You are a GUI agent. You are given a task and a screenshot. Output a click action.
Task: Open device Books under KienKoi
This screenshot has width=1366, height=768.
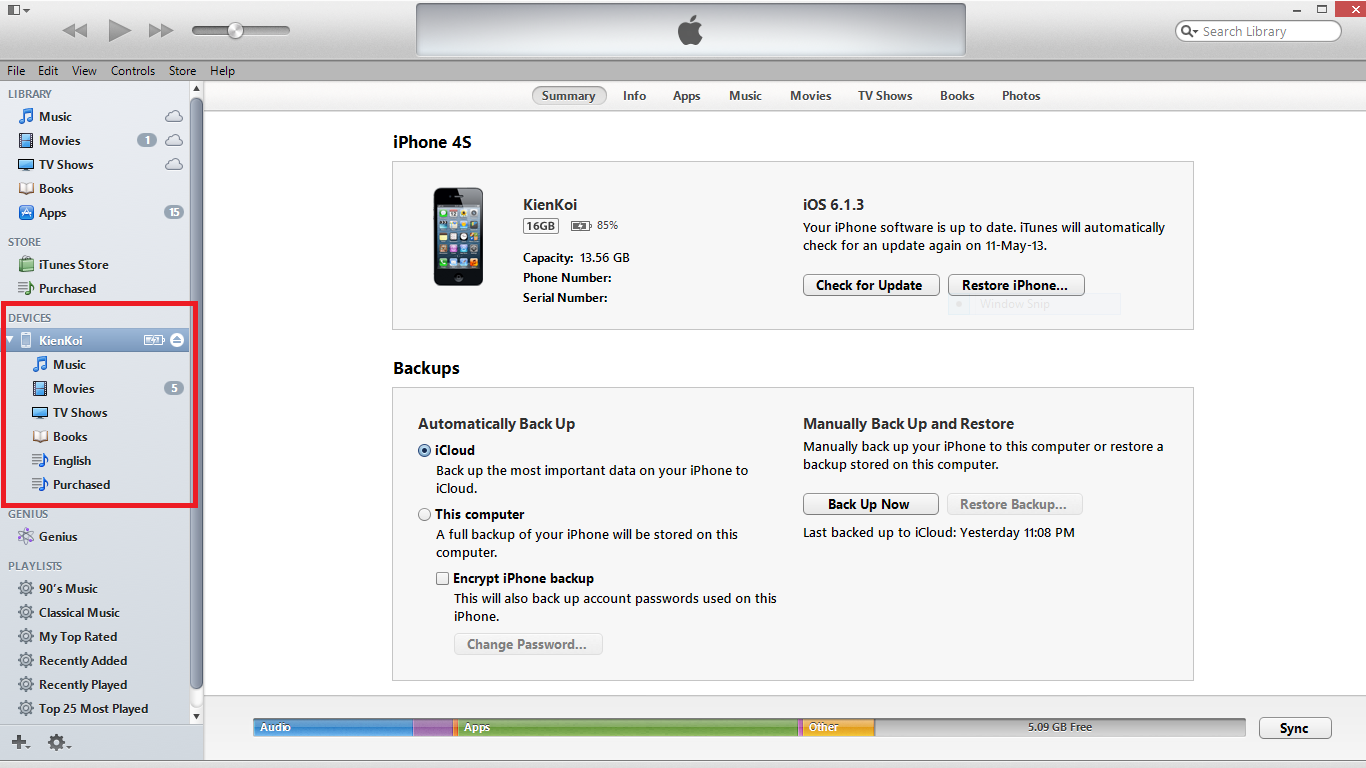click(70, 436)
